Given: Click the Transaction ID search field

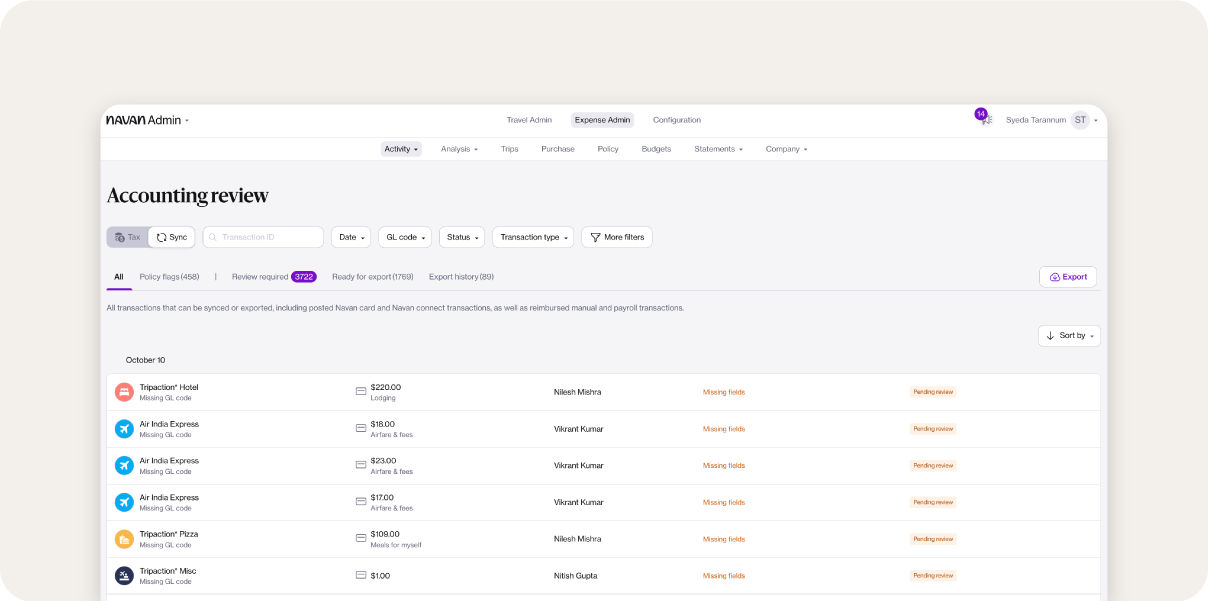Looking at the screenshot, I should click(263, 237).
